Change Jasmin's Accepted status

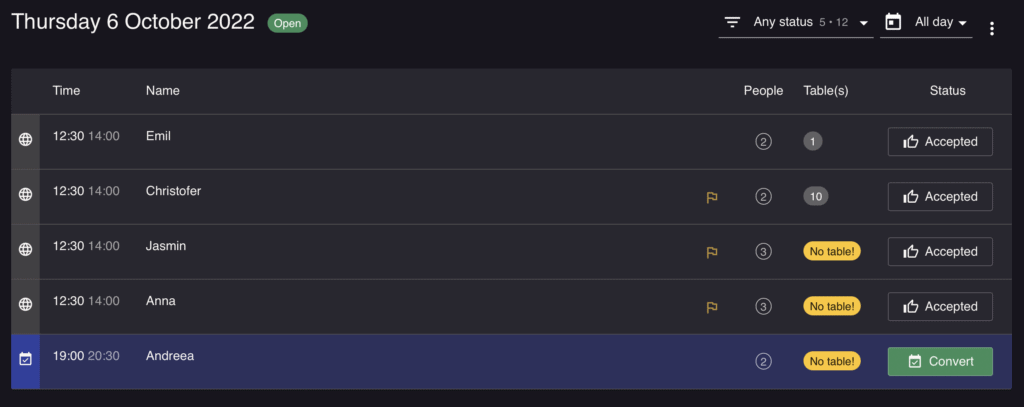click(940, 252)
